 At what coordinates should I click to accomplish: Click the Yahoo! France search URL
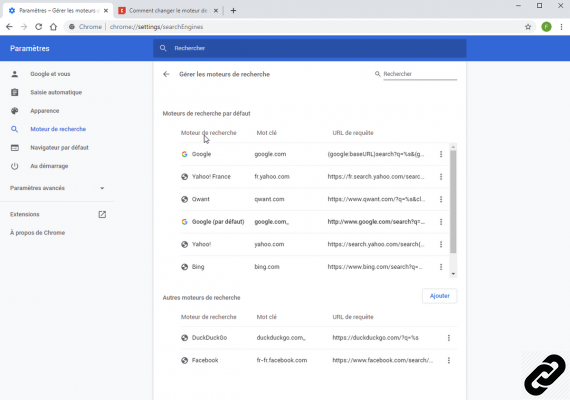(376, 177)
